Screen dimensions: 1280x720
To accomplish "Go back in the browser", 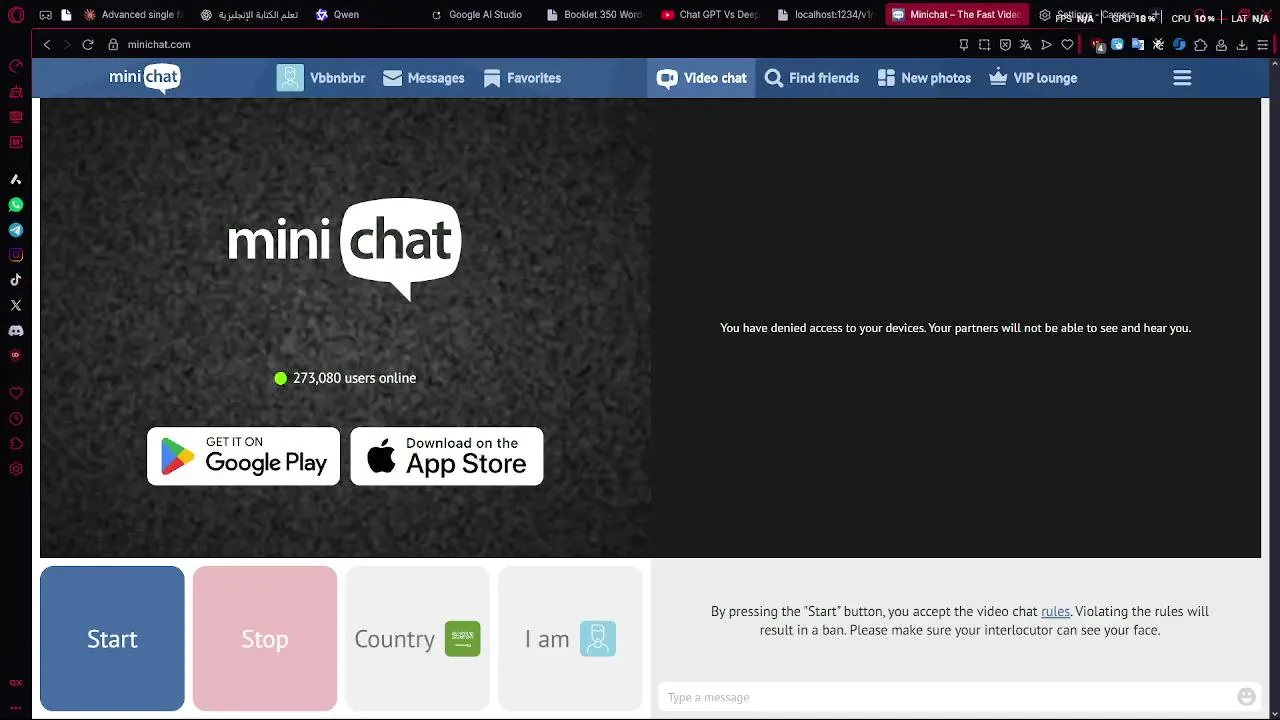I will point(46,44).
